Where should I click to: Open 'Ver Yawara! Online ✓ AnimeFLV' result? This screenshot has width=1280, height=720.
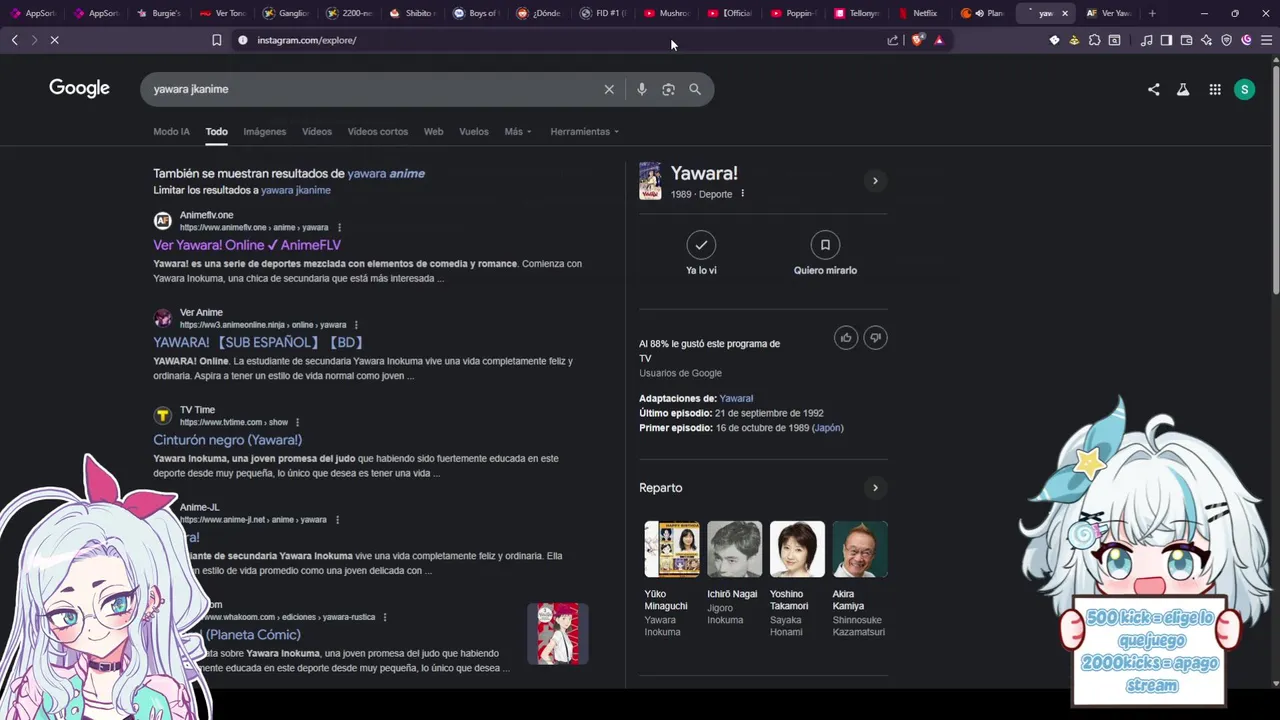pyautogui.click(x=247, y=245)
